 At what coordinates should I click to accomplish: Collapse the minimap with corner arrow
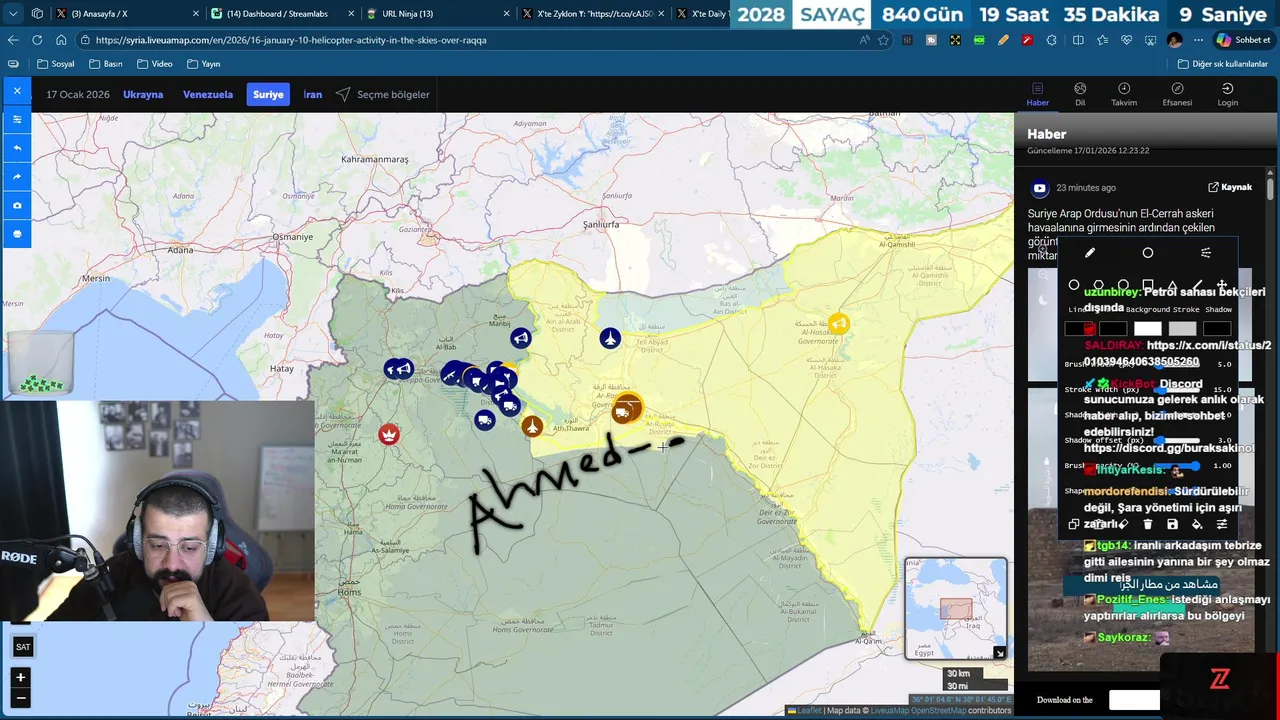click(x=999, y=653)
